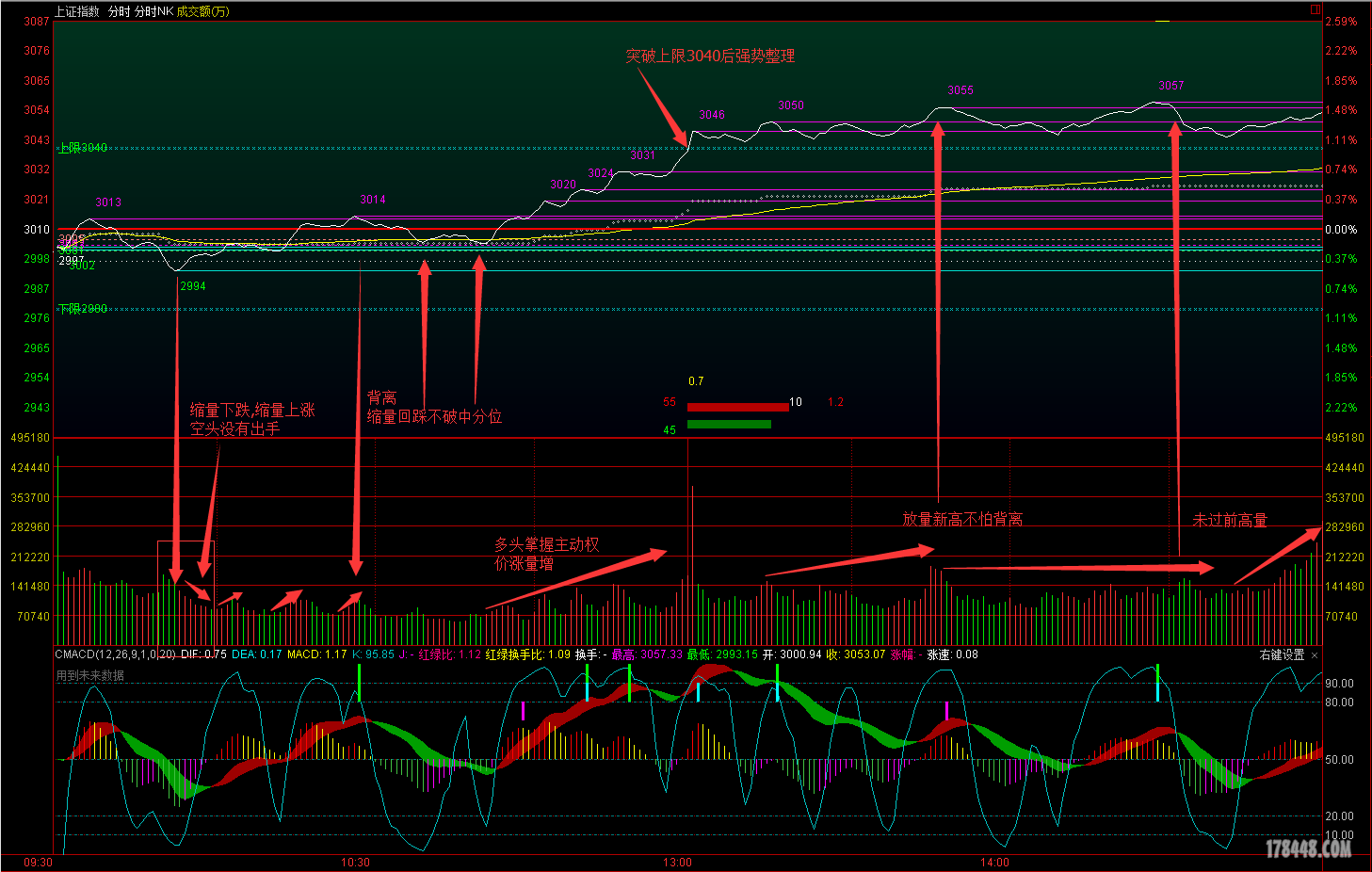
Task: Open the 右键设置 settings label
Action: 1282,654
